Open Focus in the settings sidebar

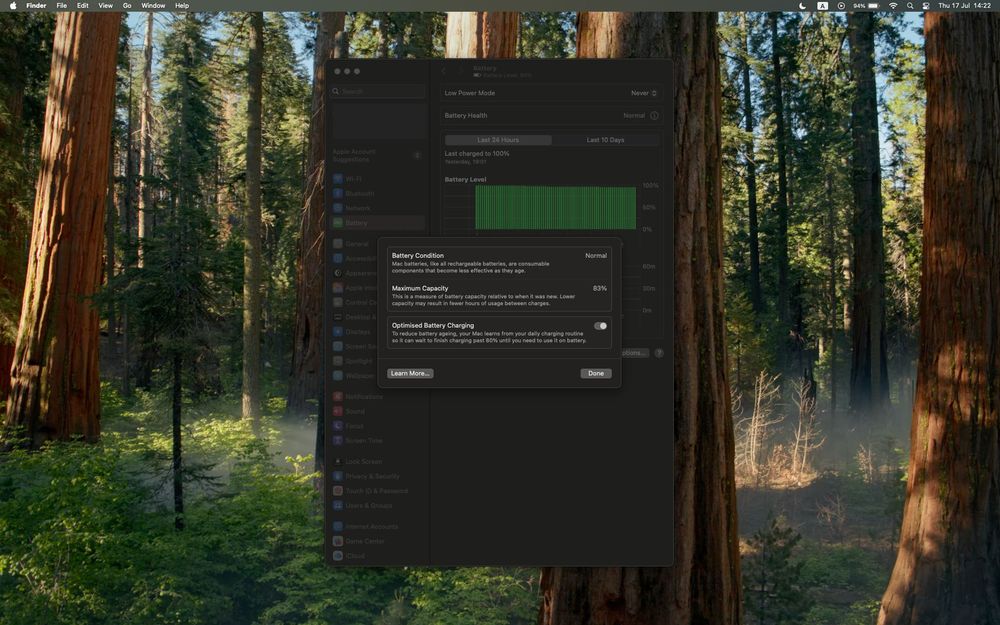coord(378,426)
